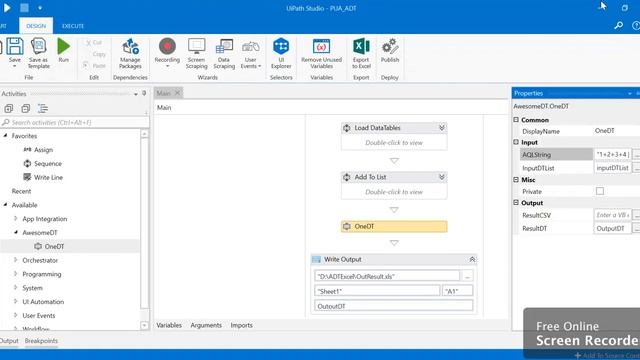Click Paste in Edit group
This screenshot has width=640, height=360.
click(x=94, y=65)
